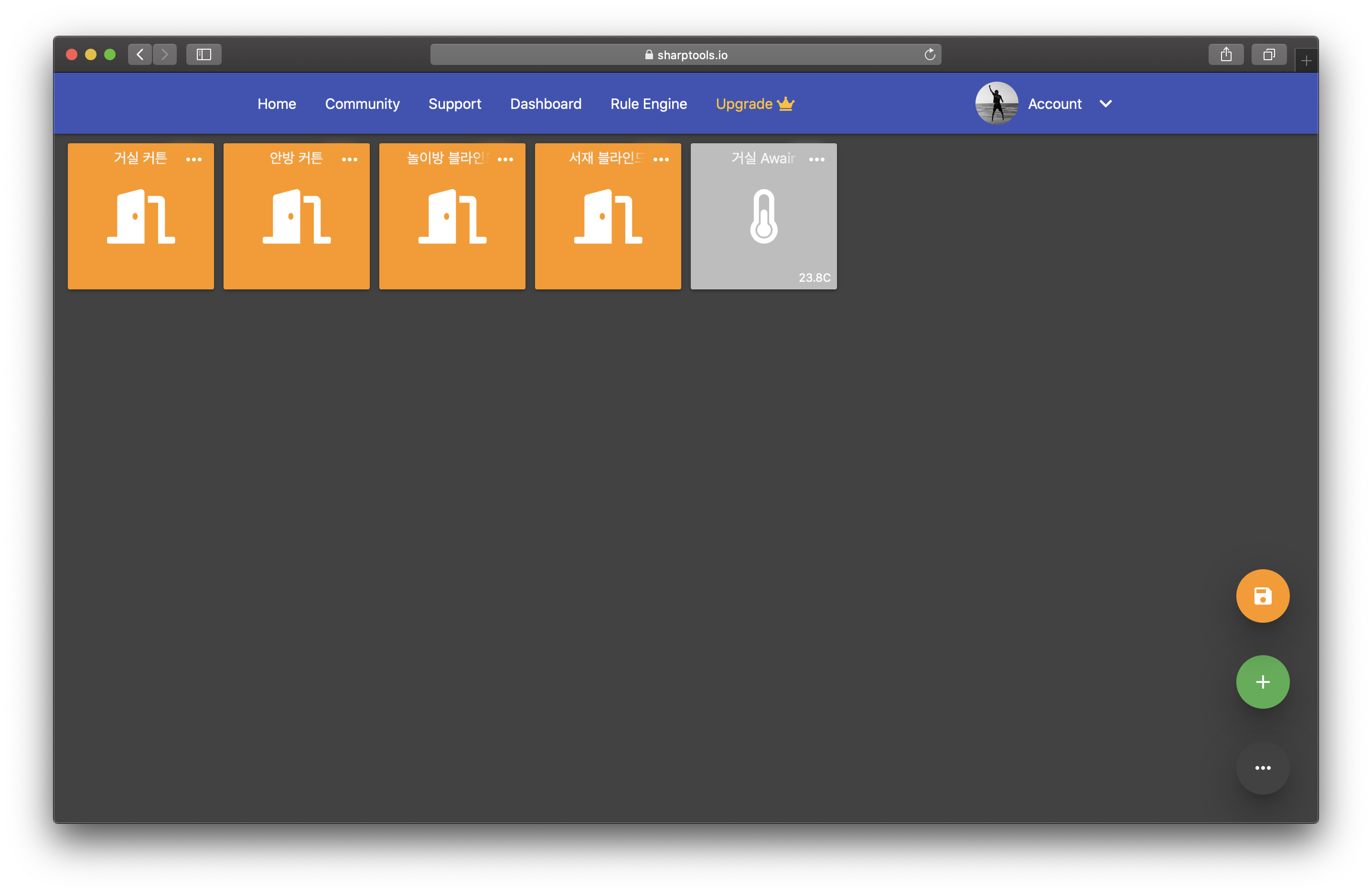Go to the Dashboard nav item
The width and height of the screenshot is (1372, 894).
[x=546, y=104]
